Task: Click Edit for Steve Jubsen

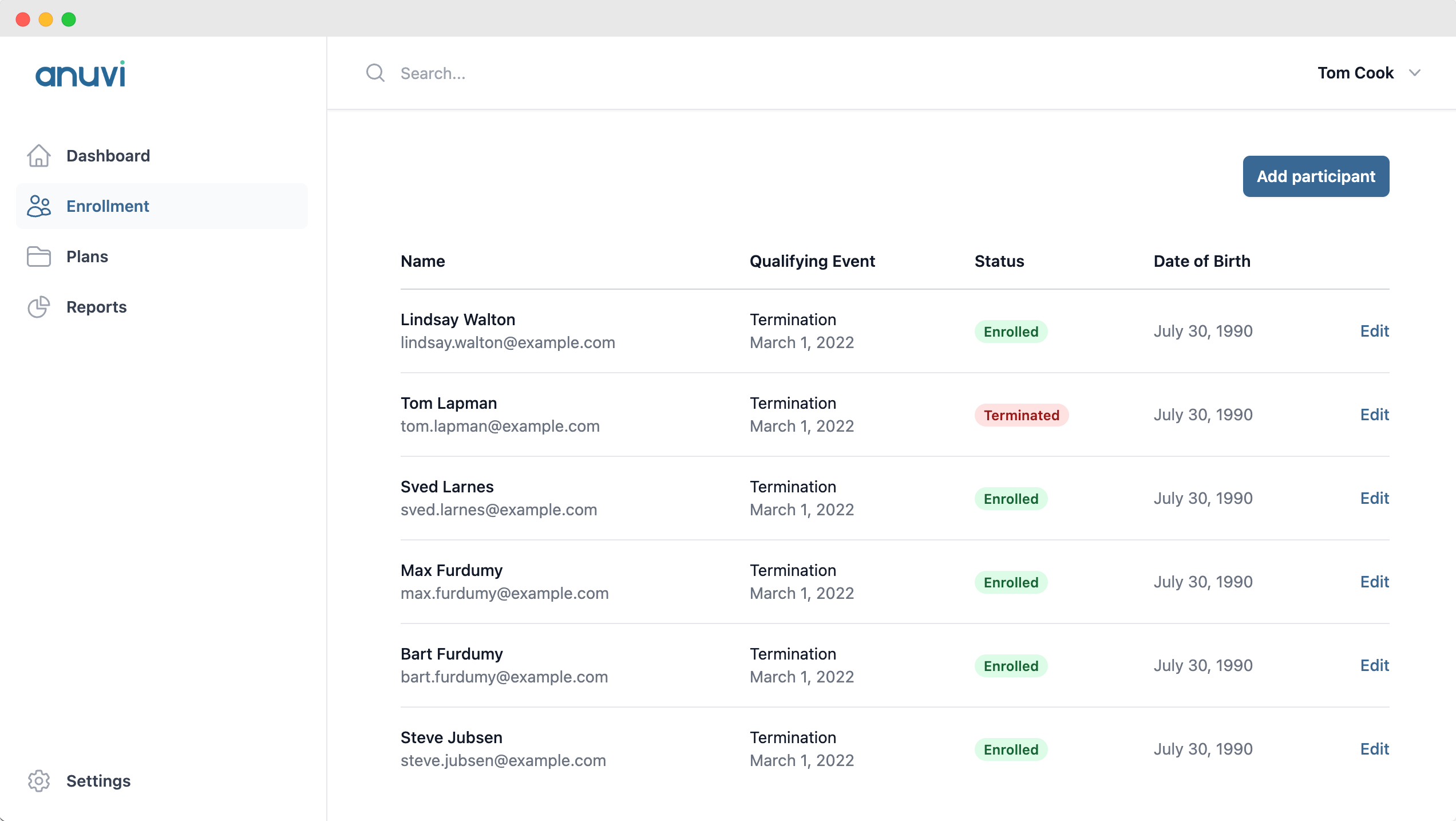Action: point(1374,749)
